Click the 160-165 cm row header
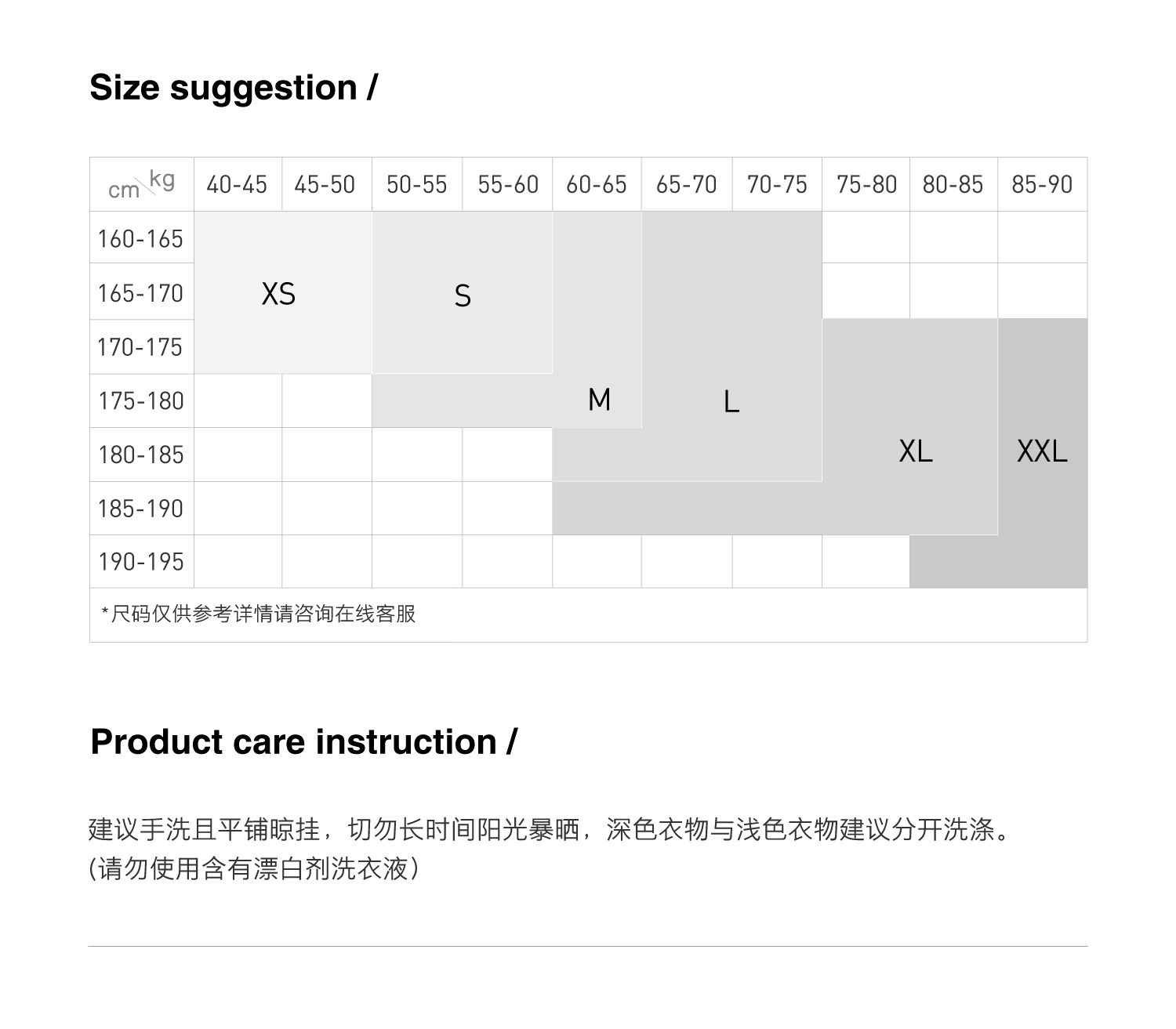This screenshot has width=1176, height=1029. pyautogui.click(x=140, y=238)
